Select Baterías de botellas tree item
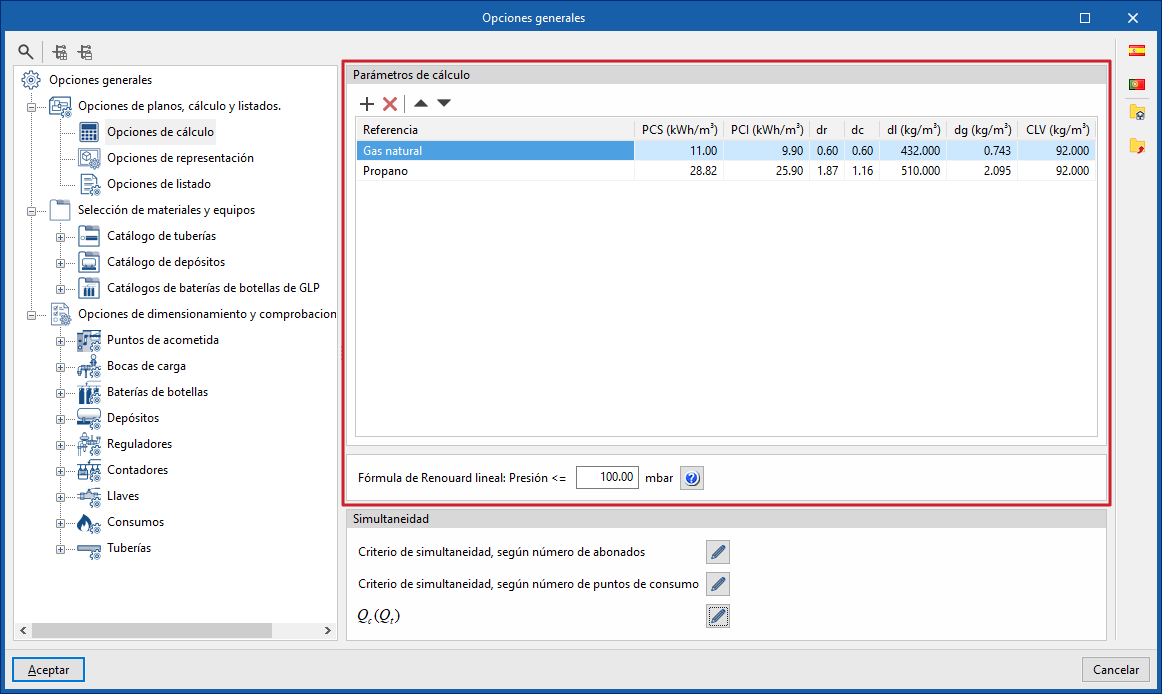Screen dimensions: 1162x694 point(157,392)
